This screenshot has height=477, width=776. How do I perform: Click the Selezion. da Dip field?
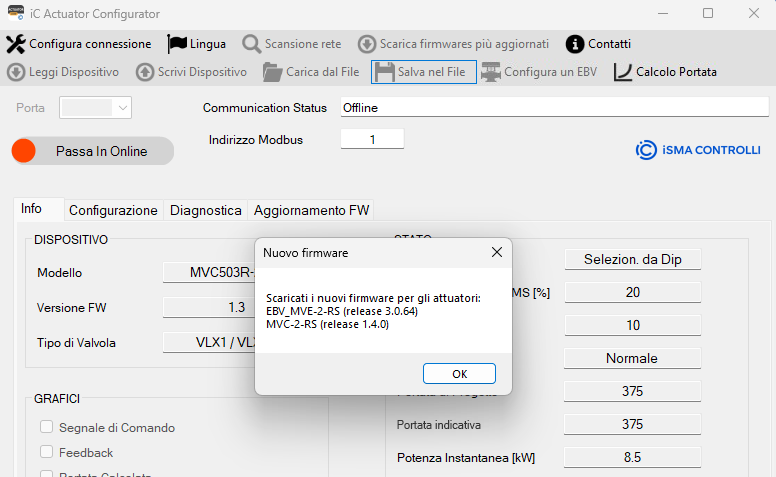click(632, 259)
